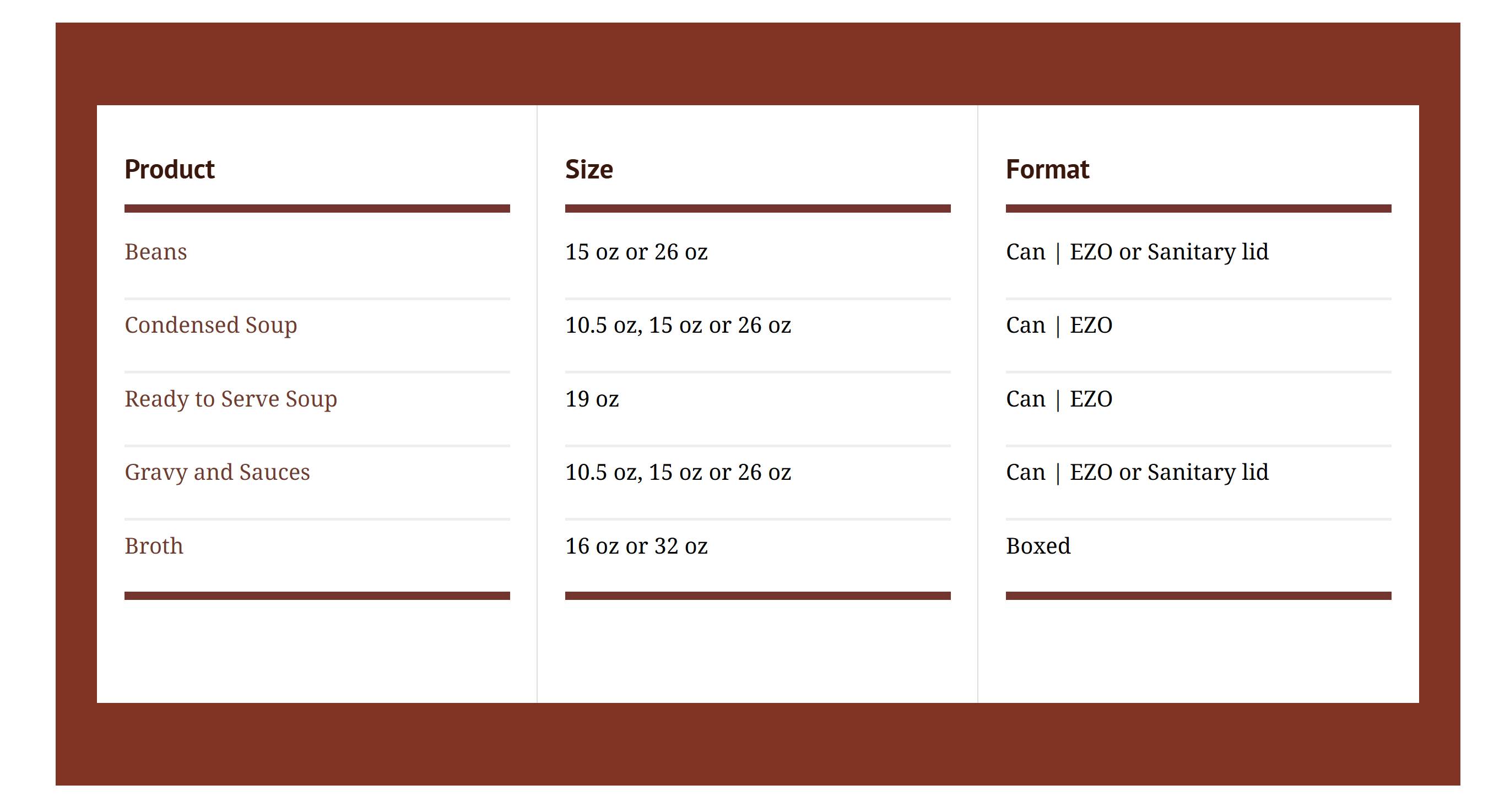This screenshot has height=812, width=1510.
Task: Click the Gravy and Sauces size cell
Action: click(x=678, y=473)
